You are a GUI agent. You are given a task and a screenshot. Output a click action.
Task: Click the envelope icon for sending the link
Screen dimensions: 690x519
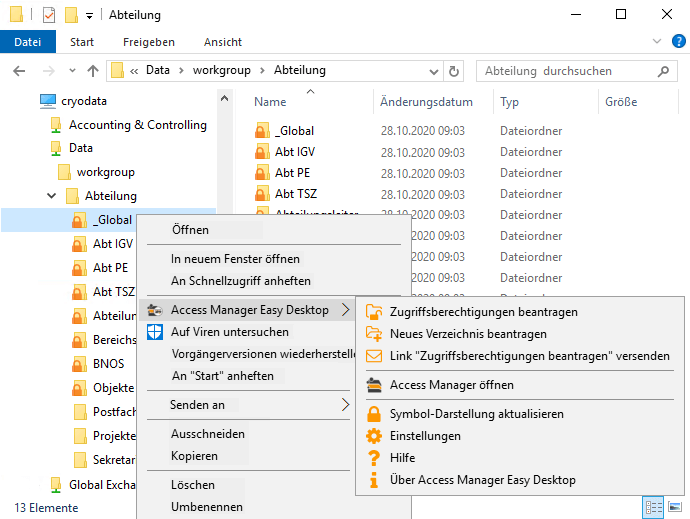[x=374, y=356]
